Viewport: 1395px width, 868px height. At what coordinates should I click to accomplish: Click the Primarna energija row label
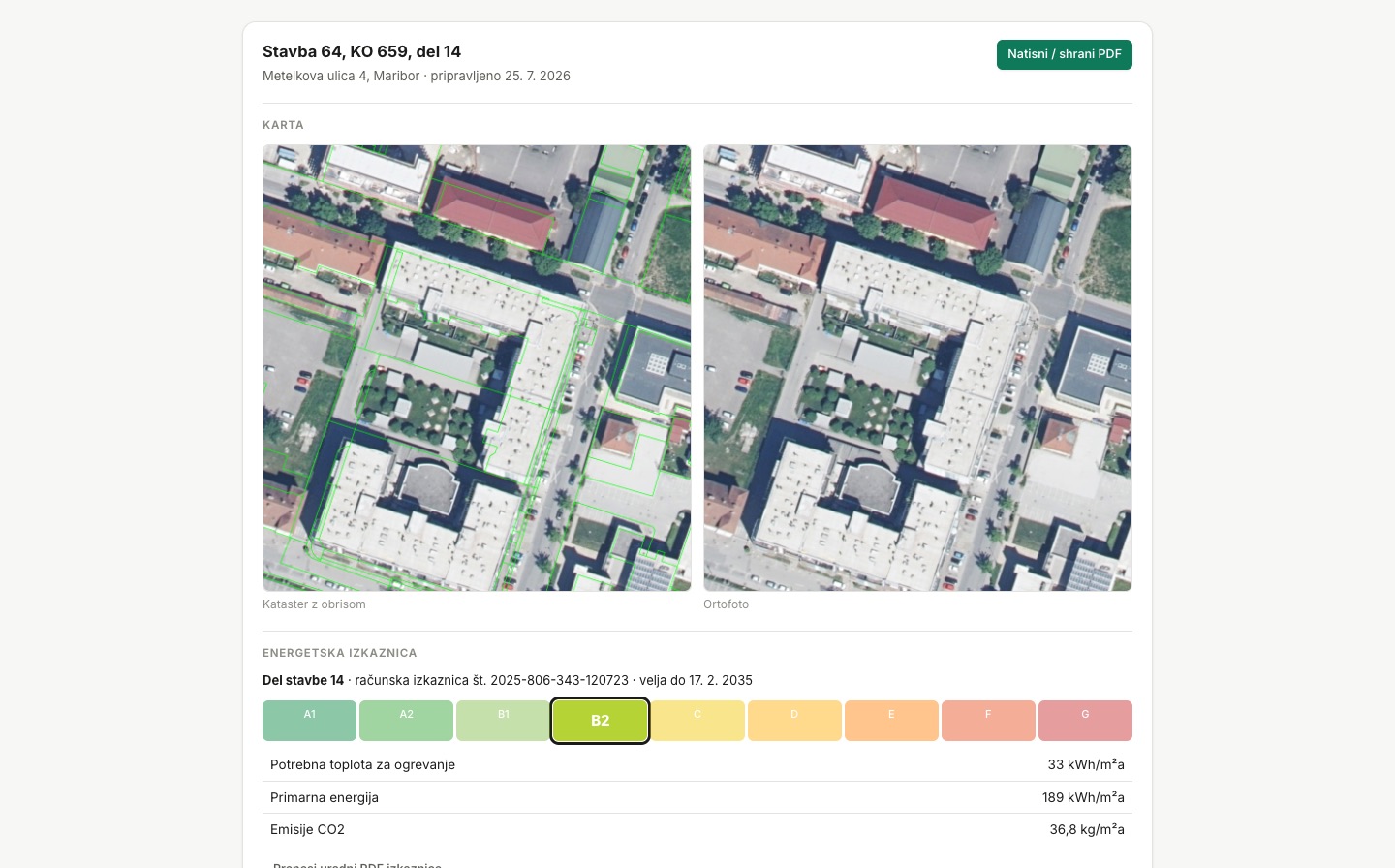pyautogui.click(x=325, y=797)
